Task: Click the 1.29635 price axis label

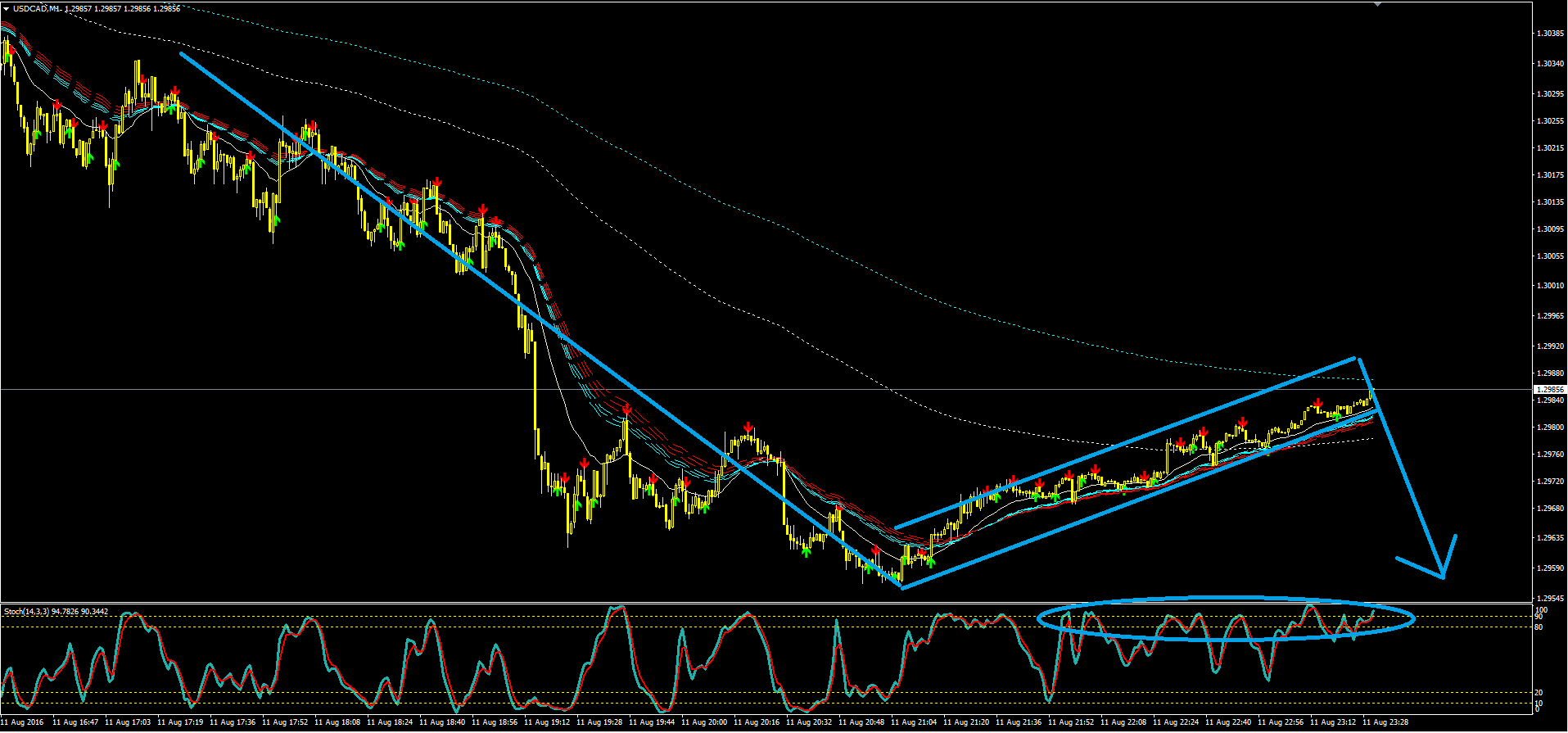Action: coord(1551,537)
